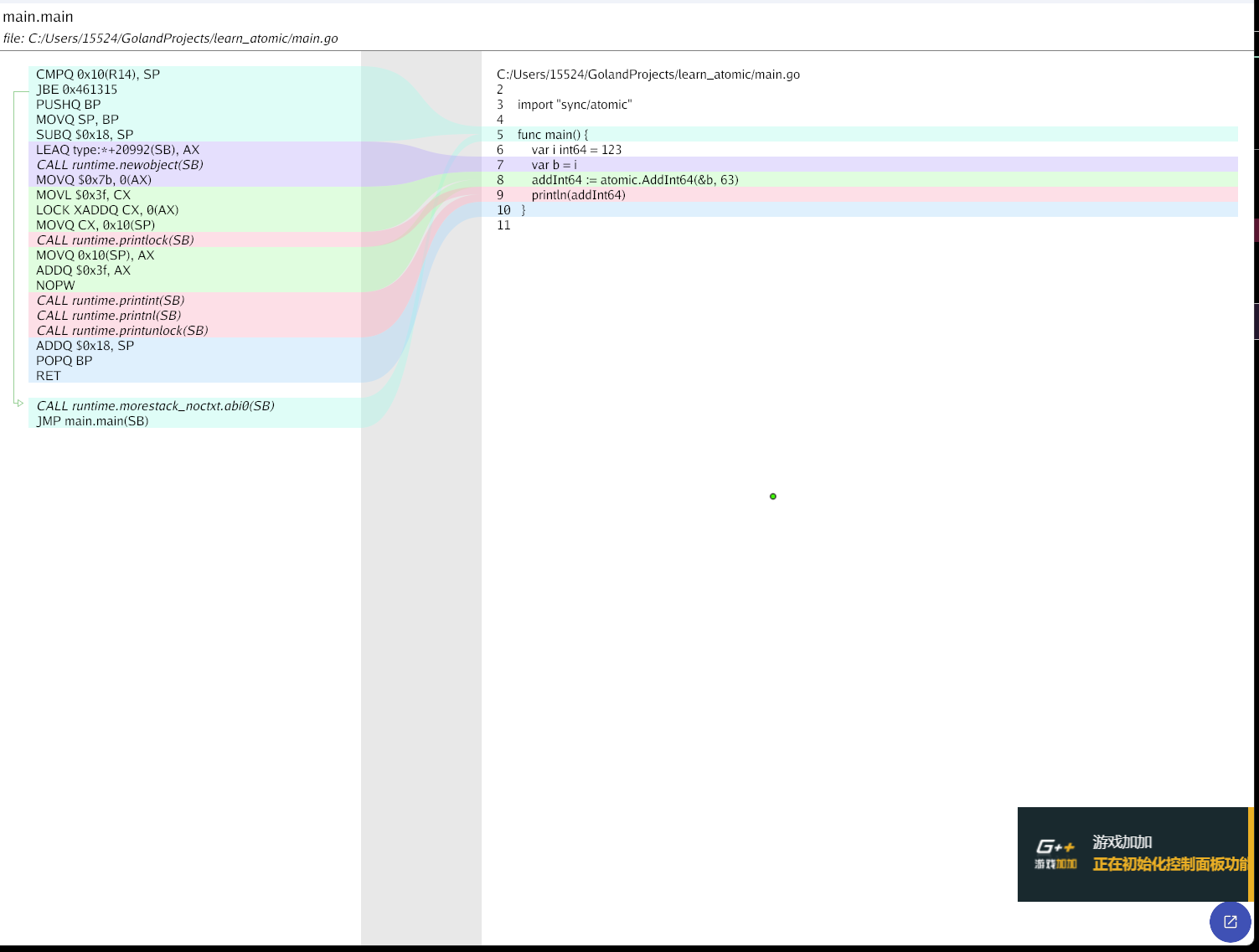The image size is (1259, 952).
Task: Select the println(addInt64) source line
Action: coord(578,195)
